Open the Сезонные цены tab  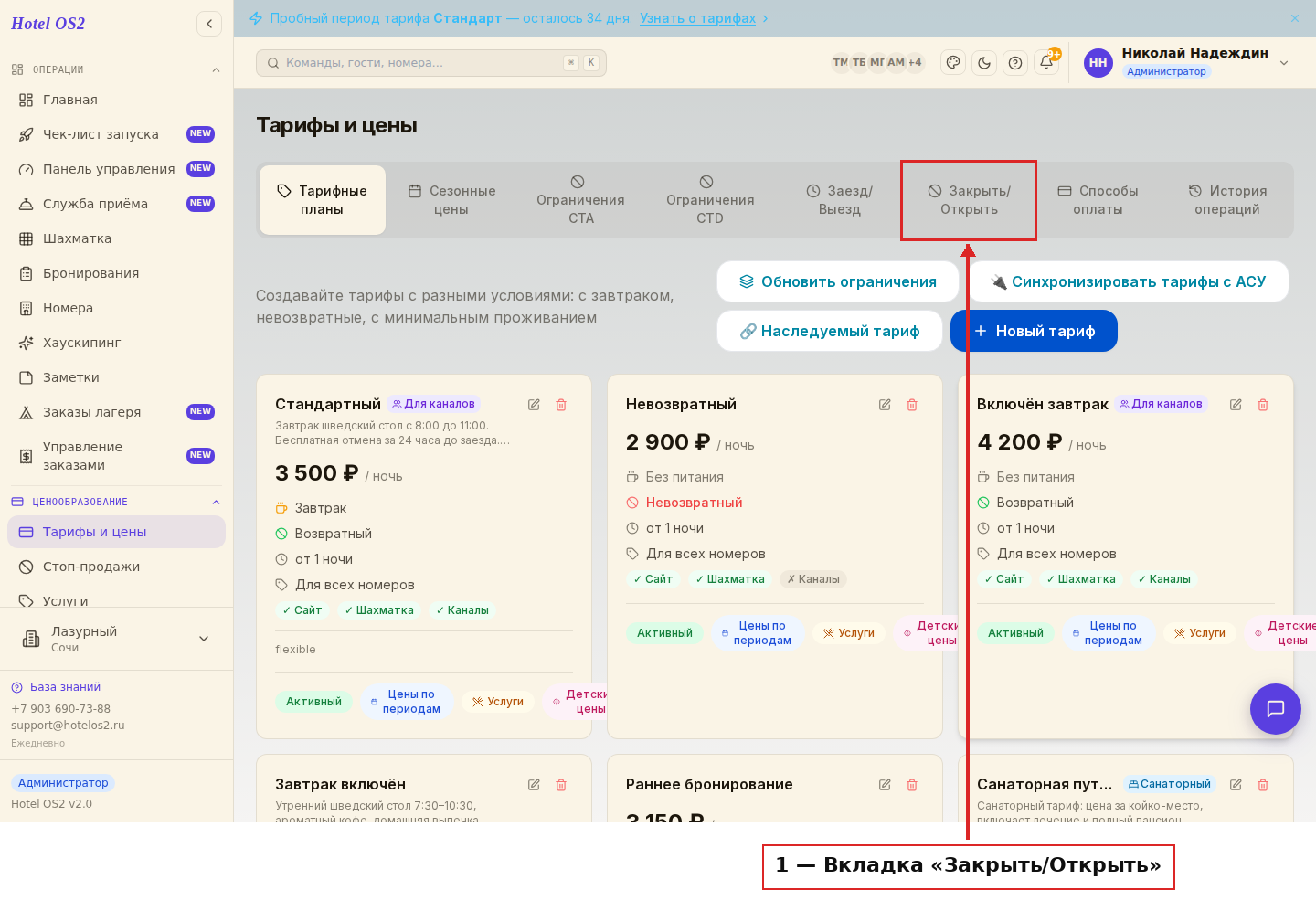(451, 200)
